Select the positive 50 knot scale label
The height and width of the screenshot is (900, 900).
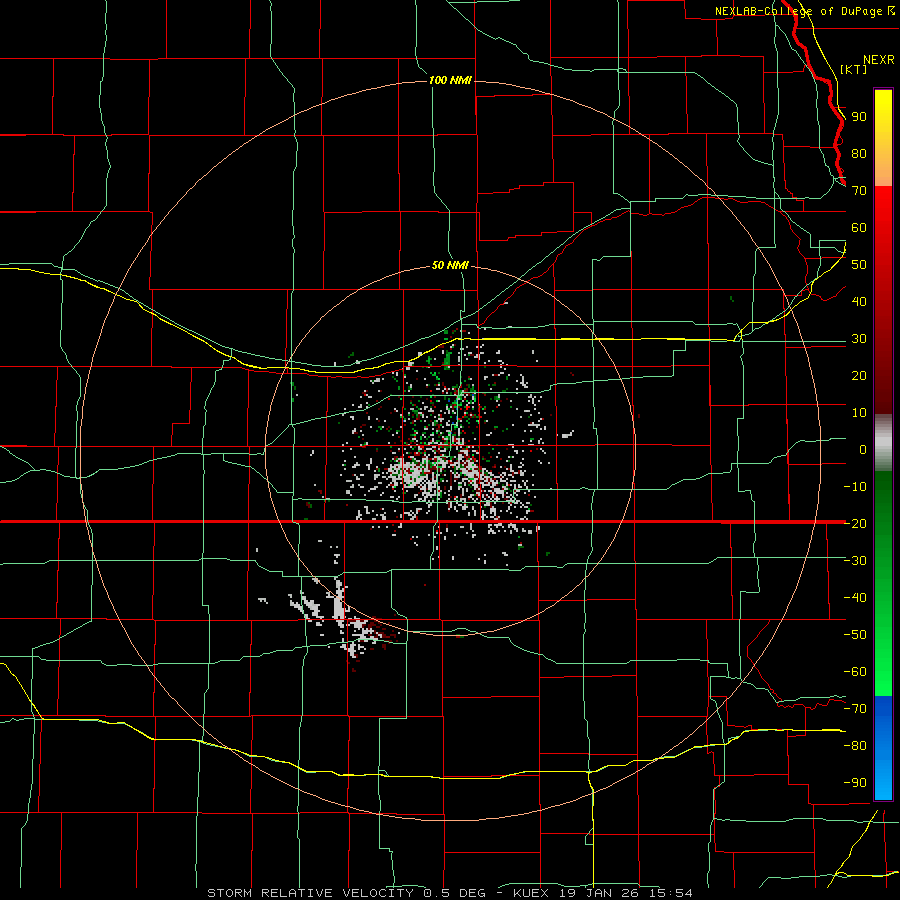pyautogui.click(x=859, y=265)
